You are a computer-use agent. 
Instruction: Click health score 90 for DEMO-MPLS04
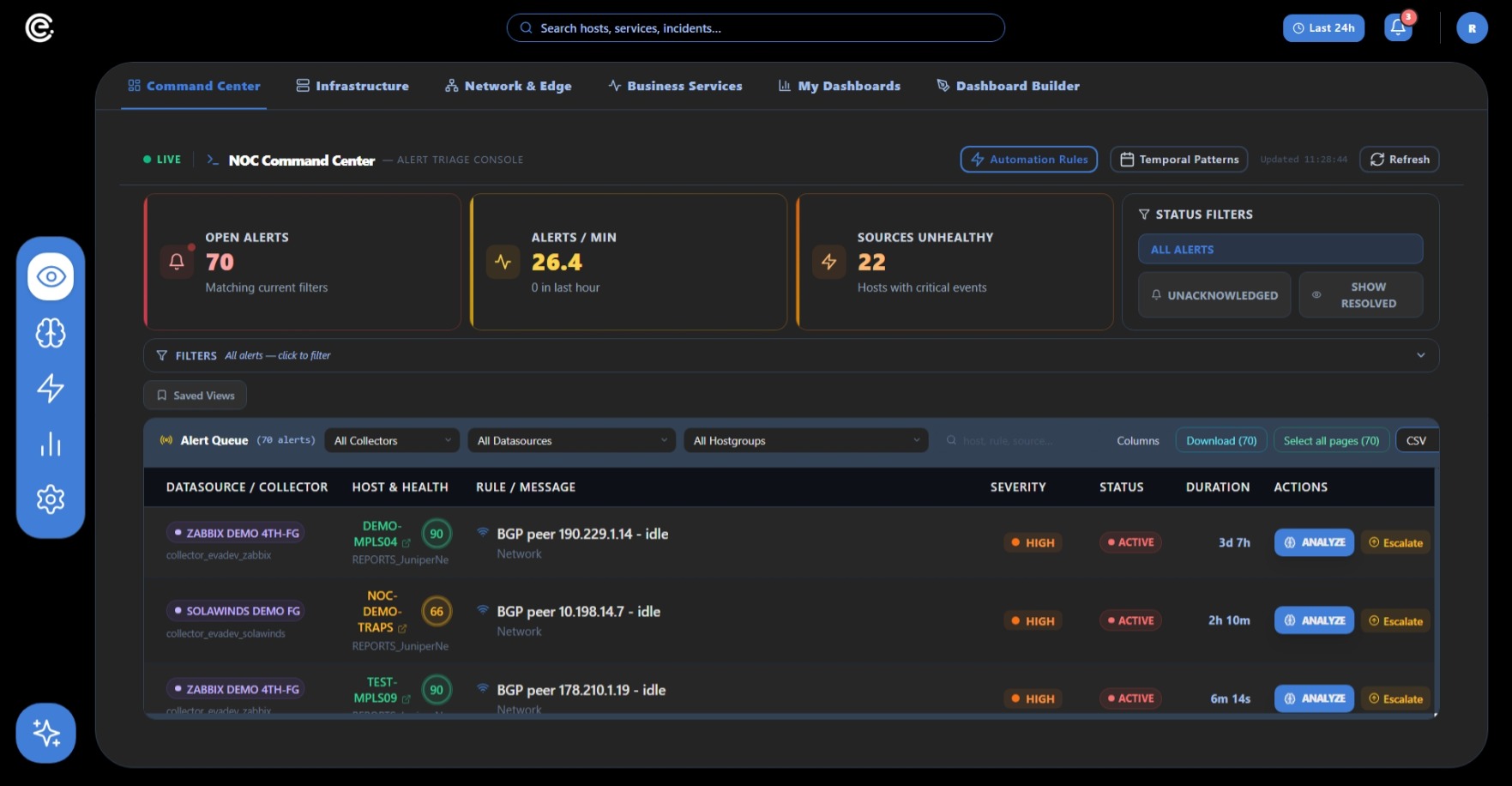437,534
